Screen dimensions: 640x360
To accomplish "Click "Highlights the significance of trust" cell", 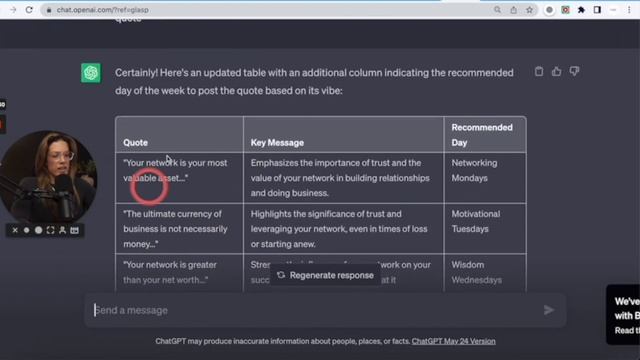I will (343, 229).
